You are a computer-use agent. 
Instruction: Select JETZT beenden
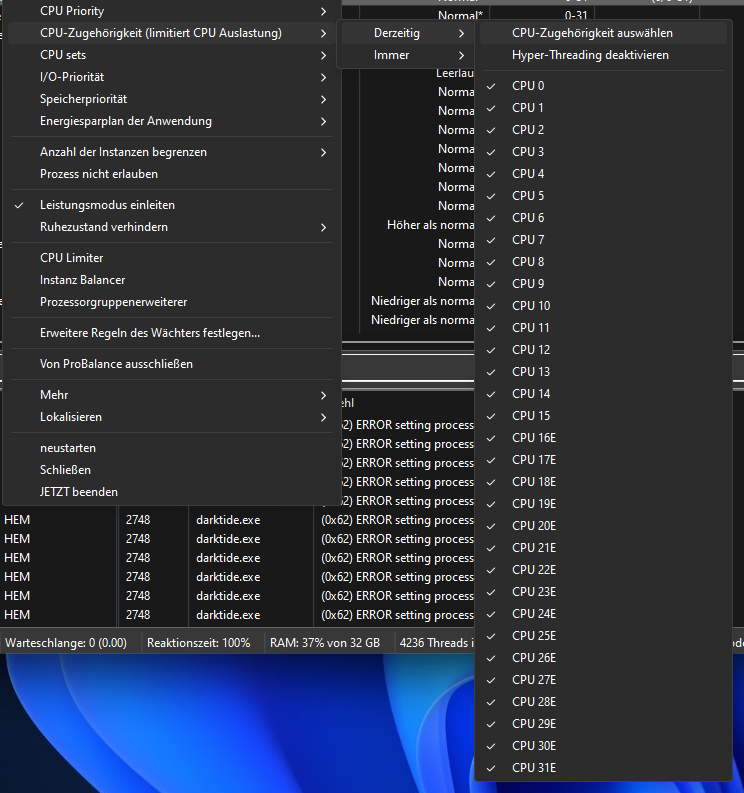tap(171, 492)
